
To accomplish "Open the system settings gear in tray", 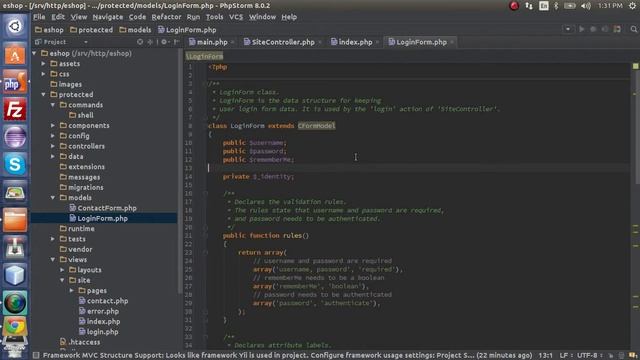I will pos(633,6).
